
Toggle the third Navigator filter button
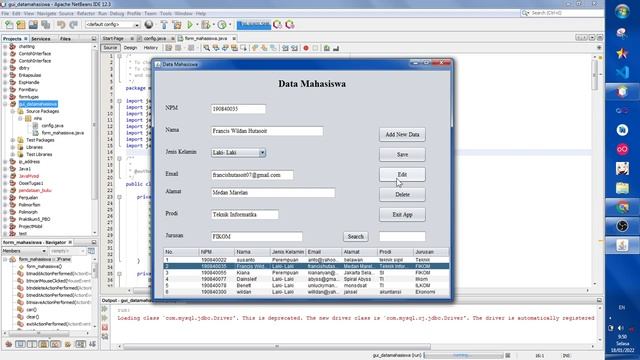(x=32, y=344)
